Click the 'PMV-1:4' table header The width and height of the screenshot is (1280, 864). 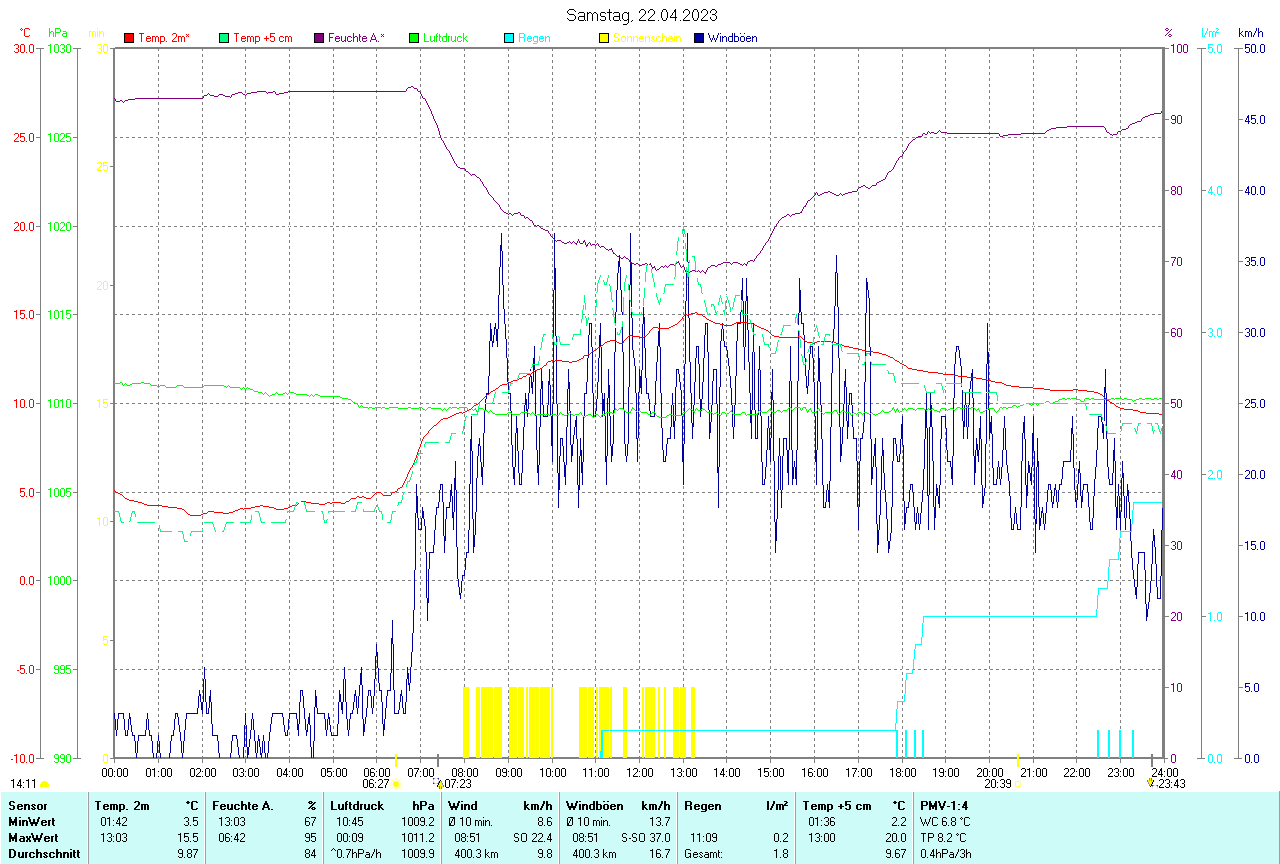pyautogui.click(x=944, y=805)
